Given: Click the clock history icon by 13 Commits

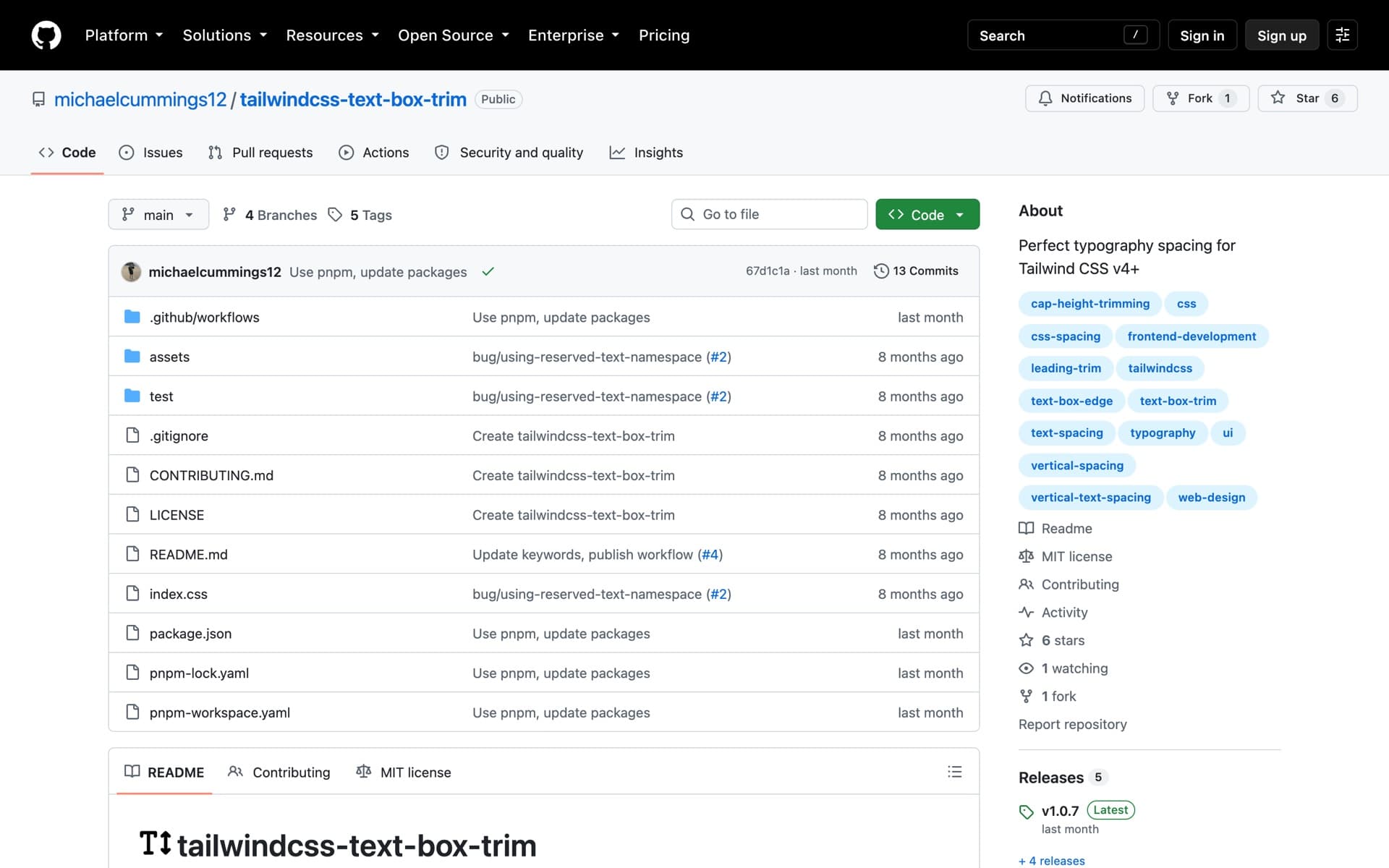Looking at the screenshot, I should click(x=880, y=271).
